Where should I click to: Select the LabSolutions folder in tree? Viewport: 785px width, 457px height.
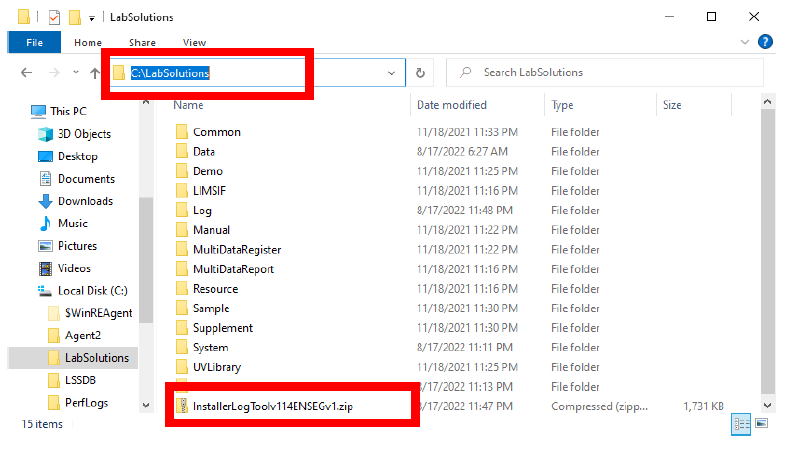(x=89, y=358)
